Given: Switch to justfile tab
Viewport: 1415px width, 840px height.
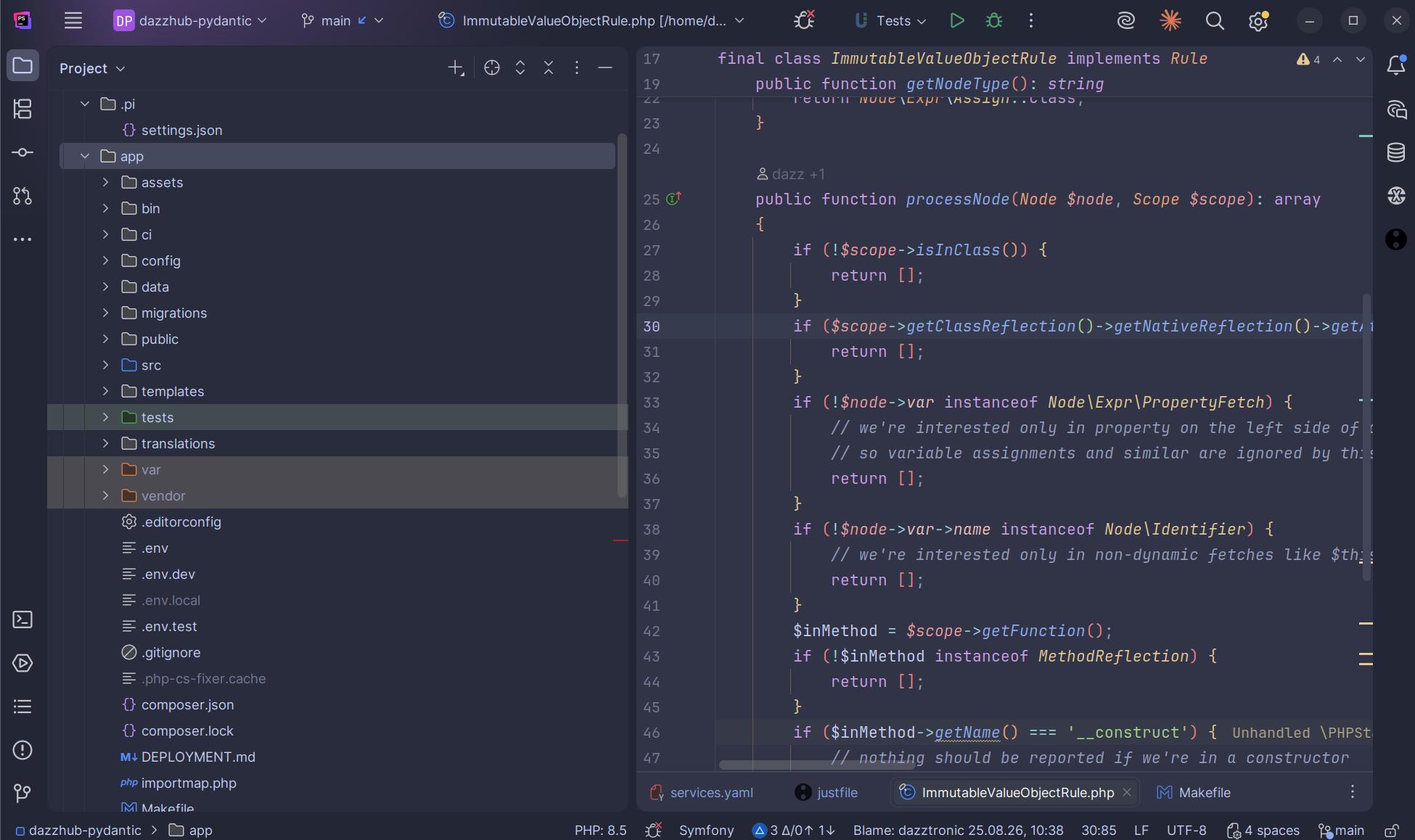Looking at the screenshot, I should pyautogui.click(x=827, y=792).
